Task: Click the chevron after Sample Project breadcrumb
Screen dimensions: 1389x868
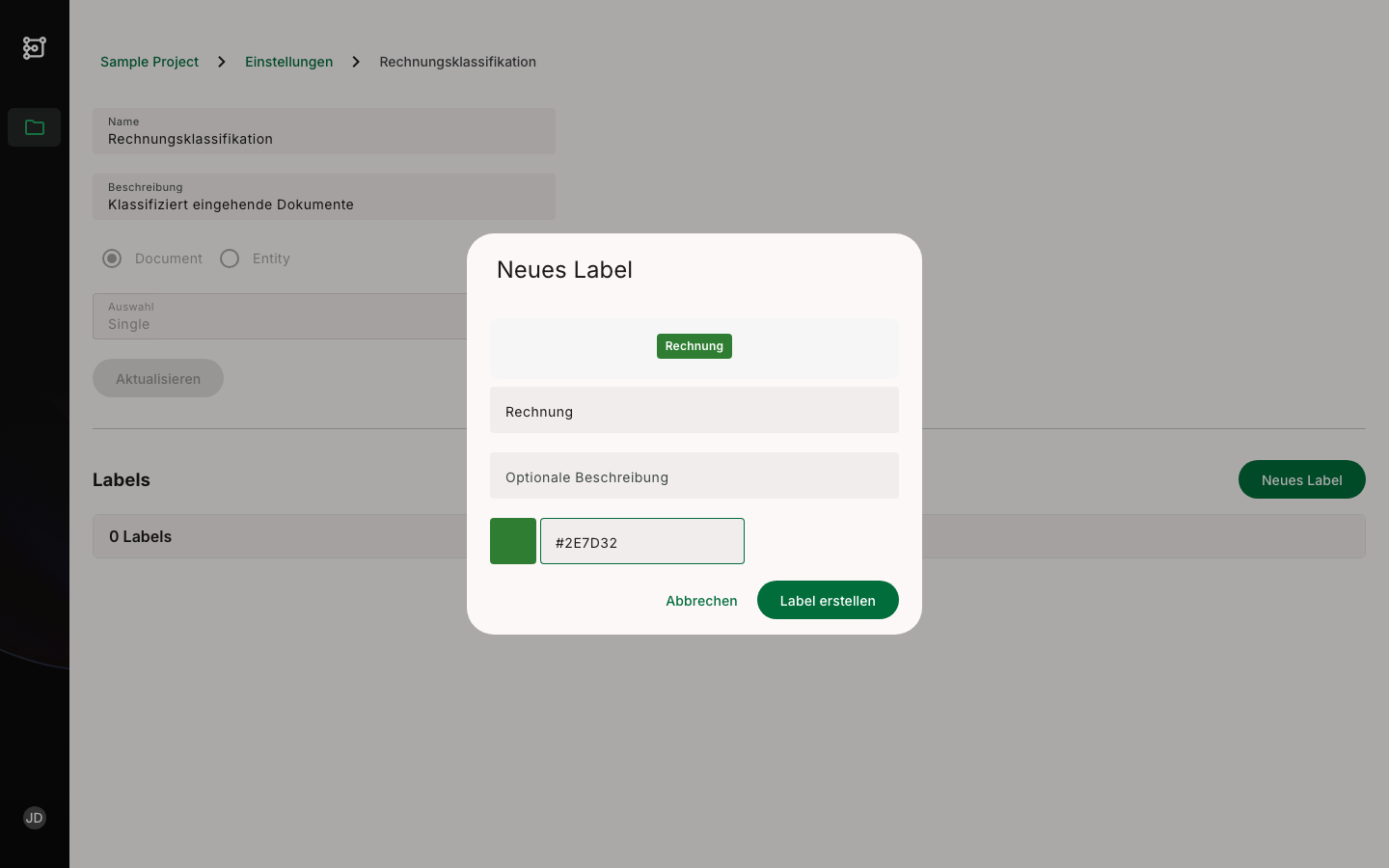Action: 221,61
